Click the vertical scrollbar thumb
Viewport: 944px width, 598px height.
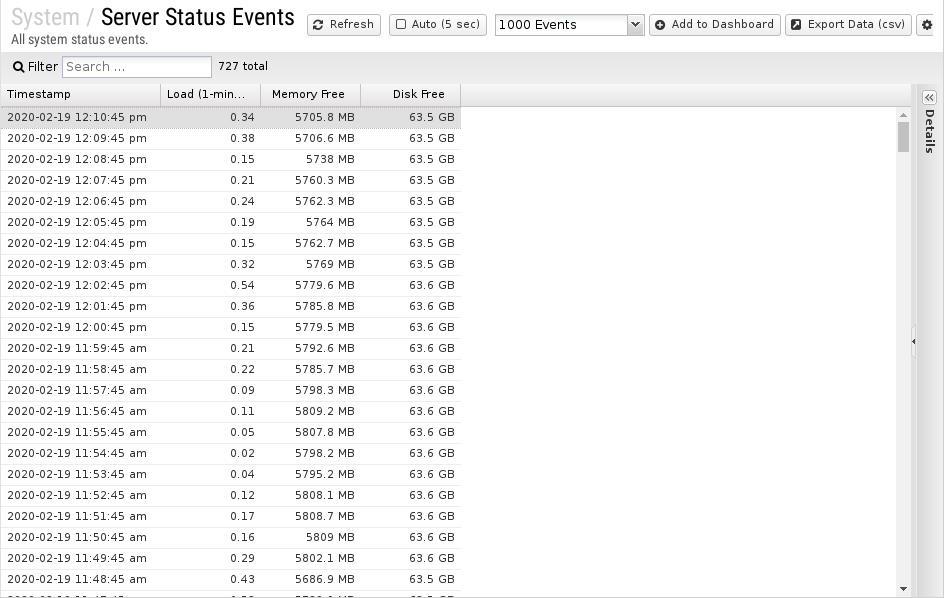pyautogui.click(x=903, y=137)
